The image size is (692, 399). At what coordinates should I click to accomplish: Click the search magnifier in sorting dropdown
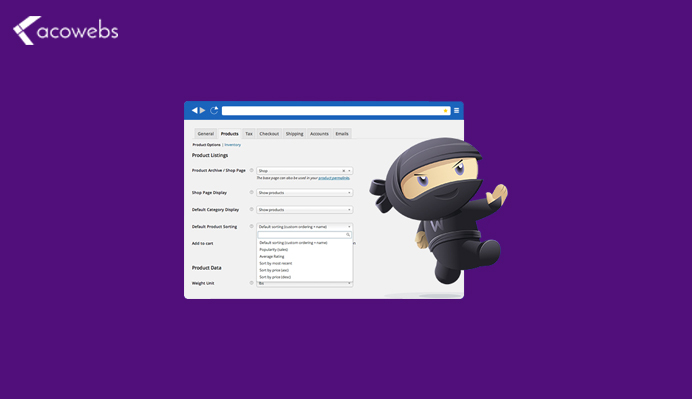[348, 235]
